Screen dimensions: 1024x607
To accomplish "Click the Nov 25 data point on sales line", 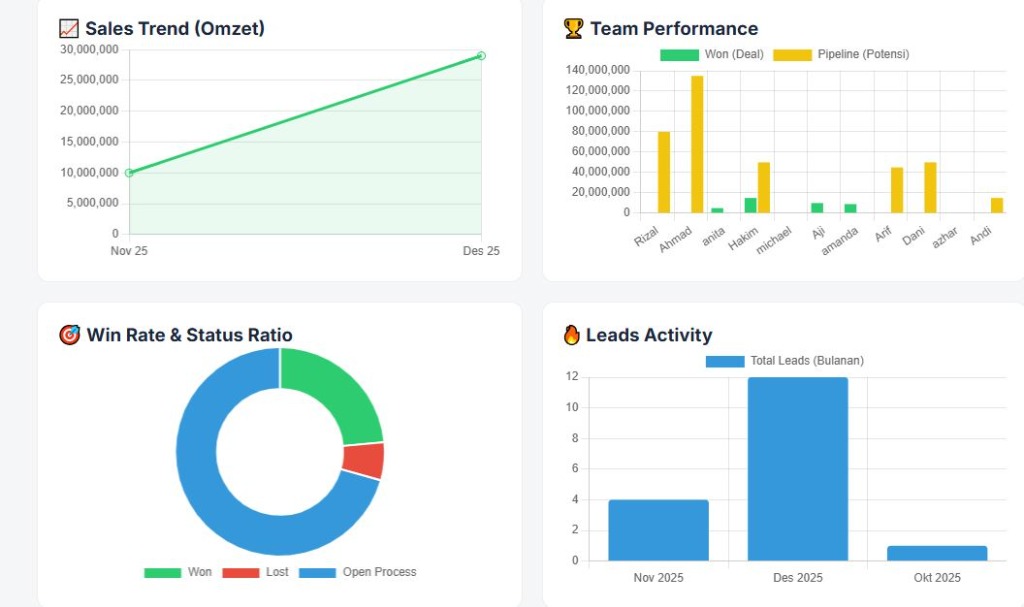I will point(129,173).
